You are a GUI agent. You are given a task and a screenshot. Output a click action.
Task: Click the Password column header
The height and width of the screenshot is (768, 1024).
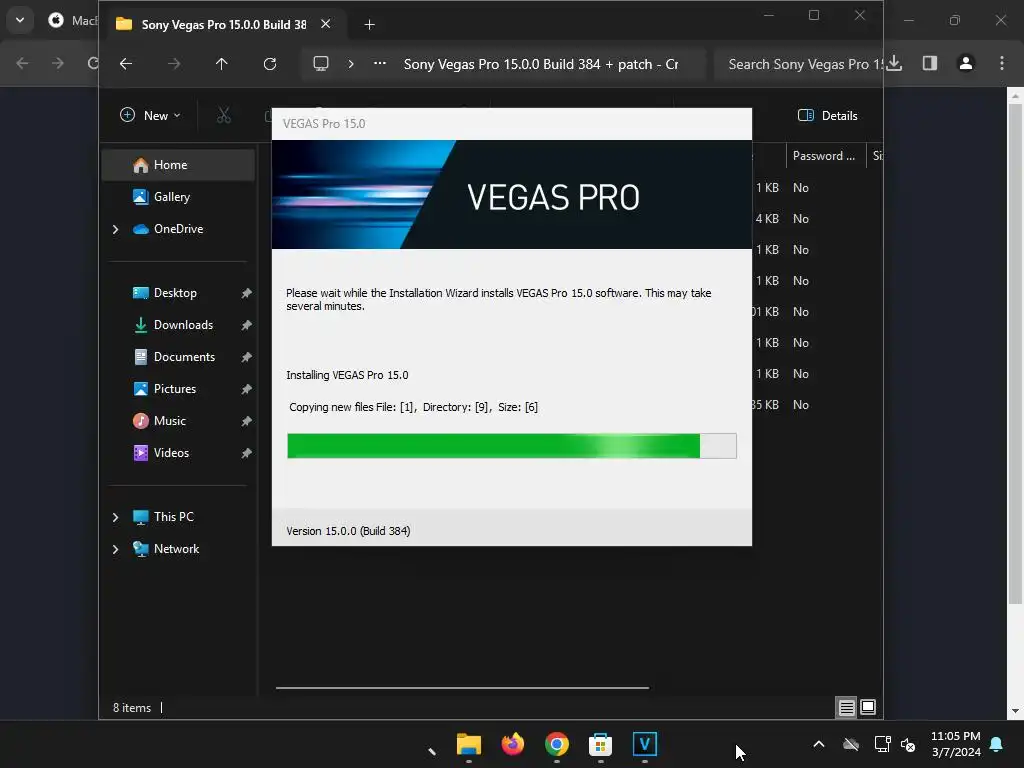(x=825, y=156)
